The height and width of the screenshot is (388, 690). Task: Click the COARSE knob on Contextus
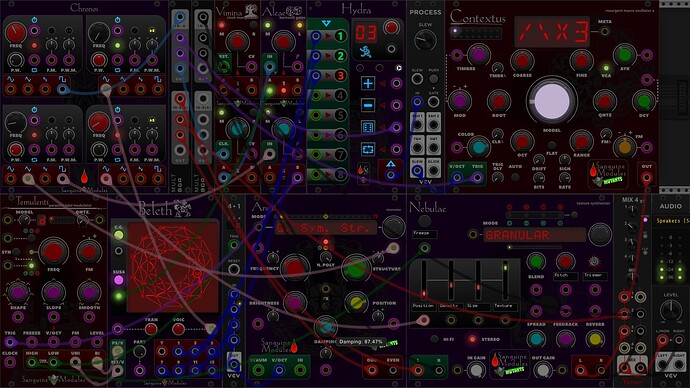pos(522,61)
